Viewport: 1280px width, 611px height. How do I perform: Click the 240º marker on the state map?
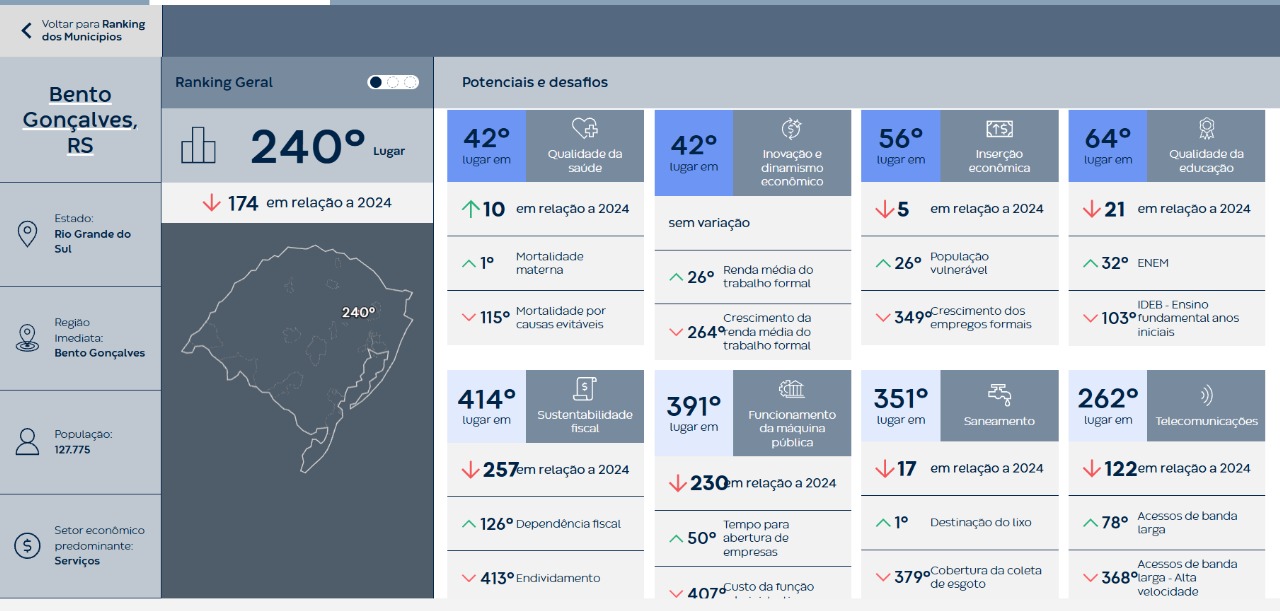(358, 312)
